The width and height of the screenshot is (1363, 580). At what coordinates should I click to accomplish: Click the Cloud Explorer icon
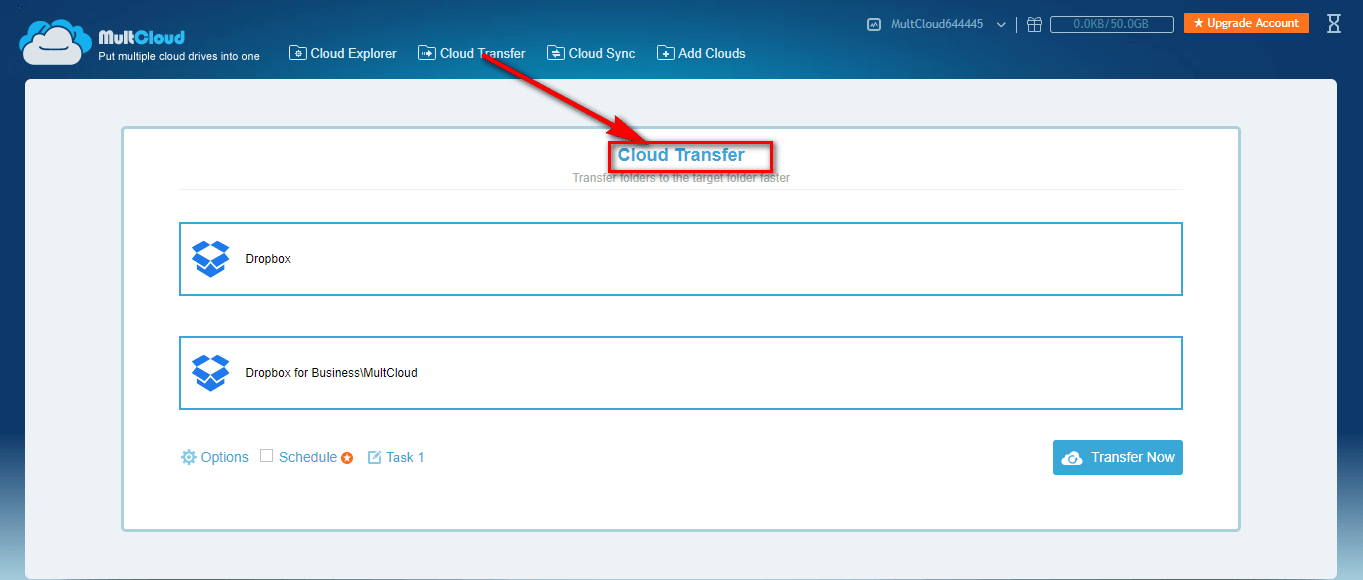(298, 53)
